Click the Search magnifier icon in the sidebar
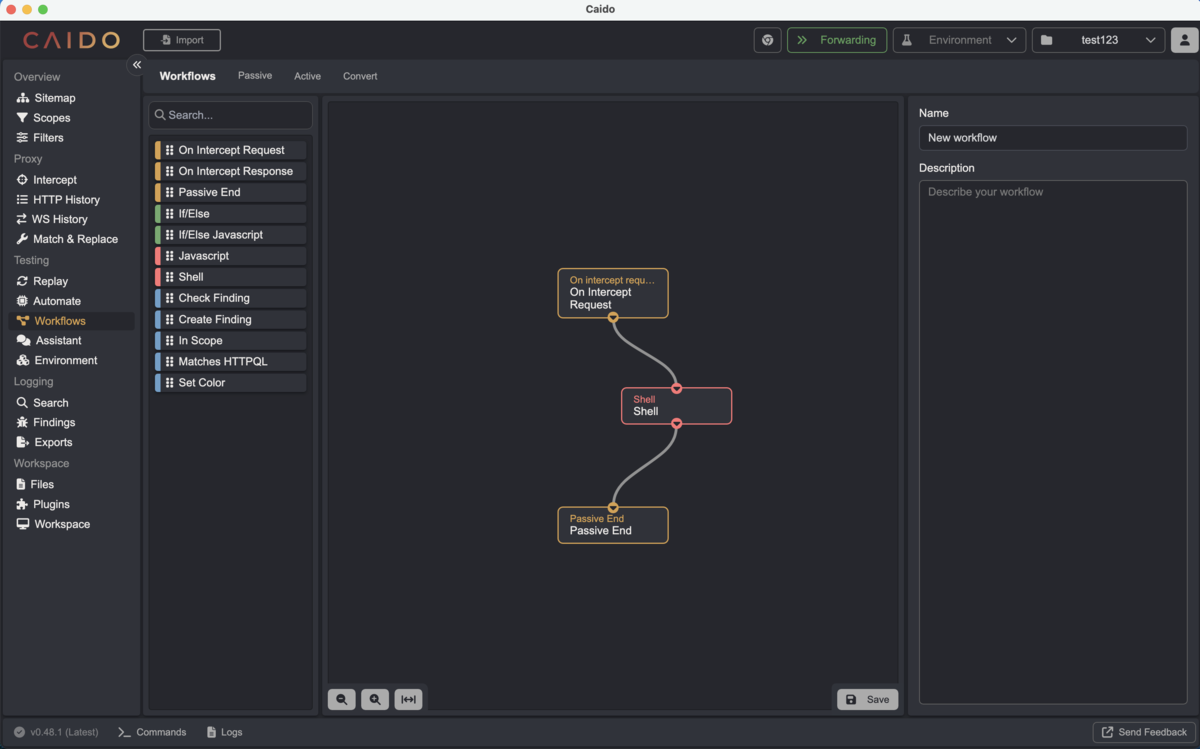 tap(22, 403)
